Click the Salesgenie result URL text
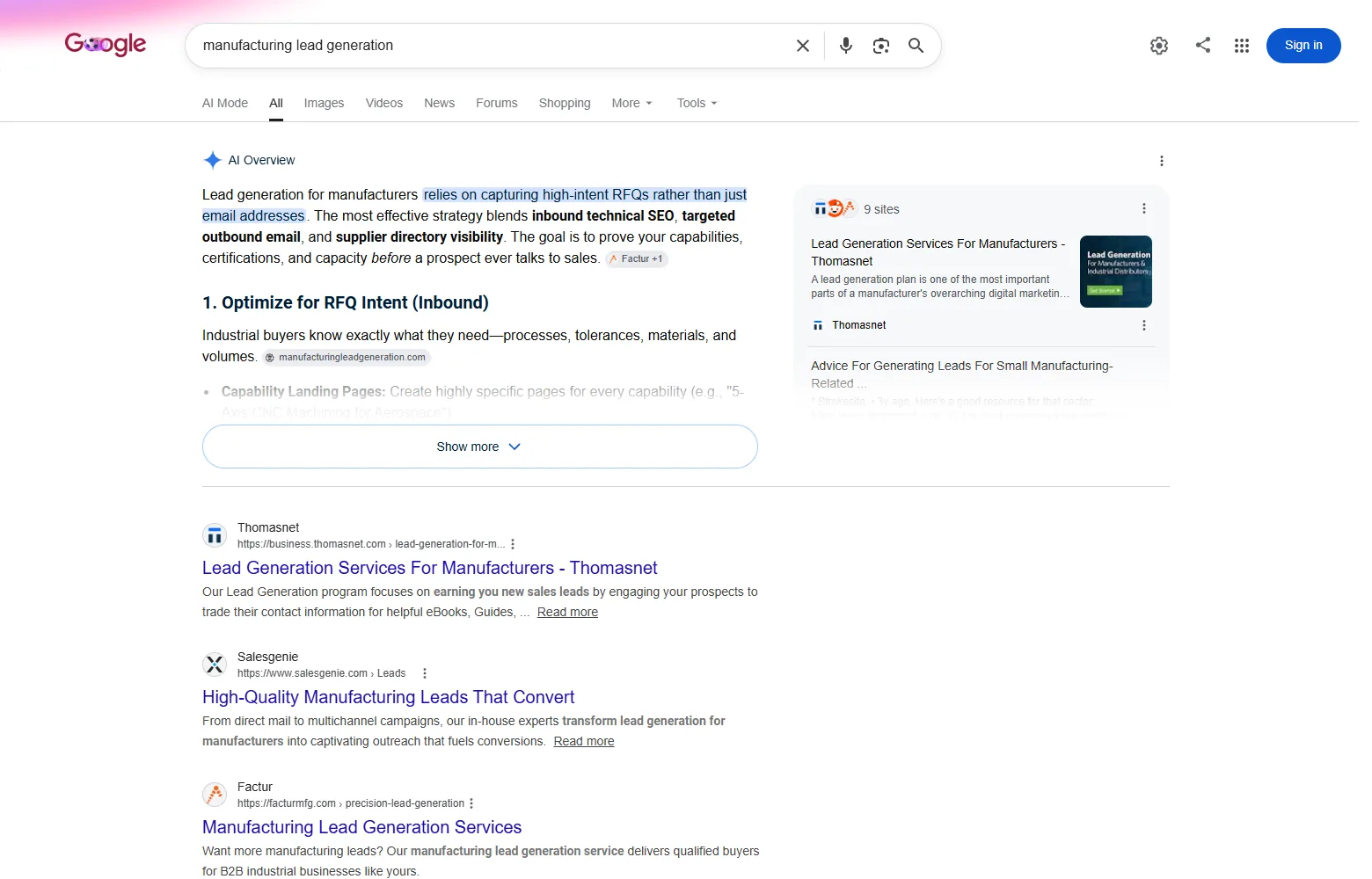 pos(322,673)
